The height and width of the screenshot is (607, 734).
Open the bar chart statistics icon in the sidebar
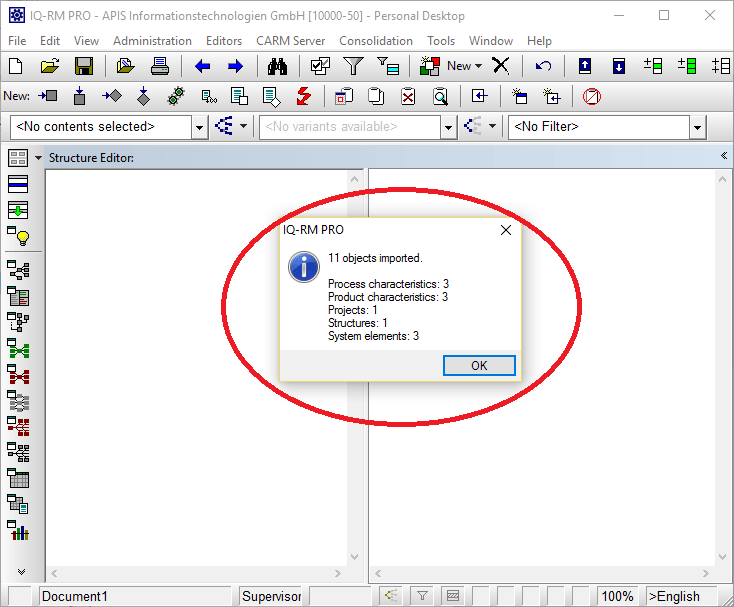click(18, 531)
